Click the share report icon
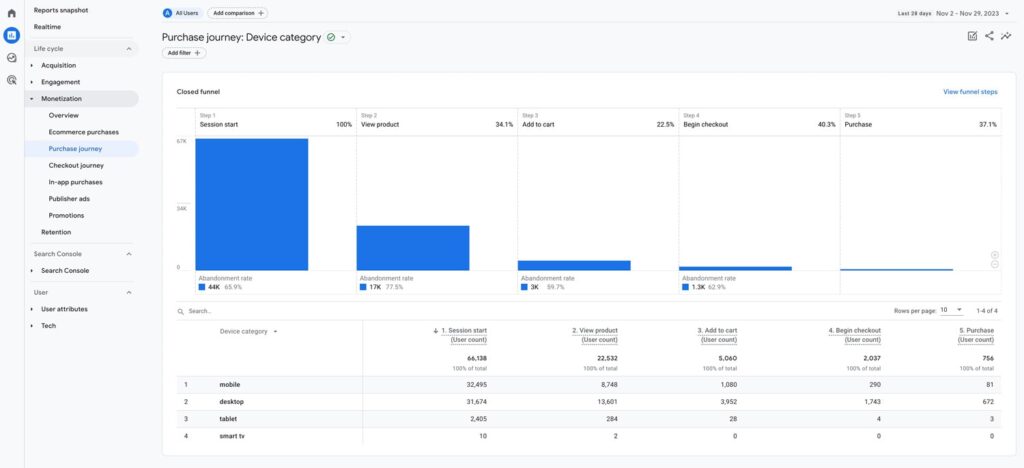This screenshot has height=468, width=1024. point(989,36)
